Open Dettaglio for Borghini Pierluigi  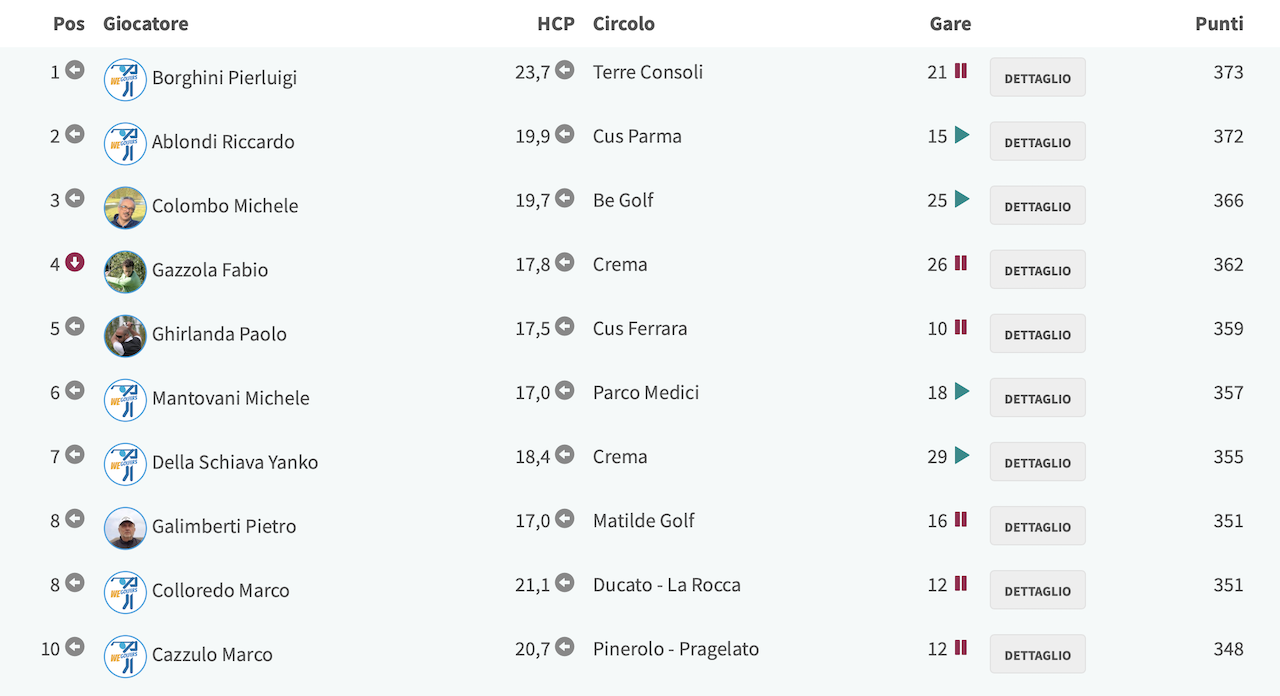click(x=1037, y=78)
